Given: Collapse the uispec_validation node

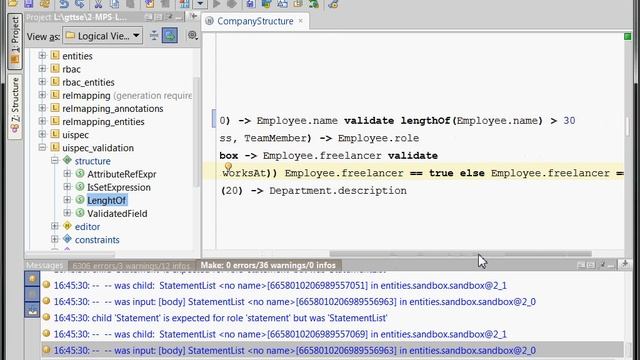Looking at the screenshot, I should (42, 147).
